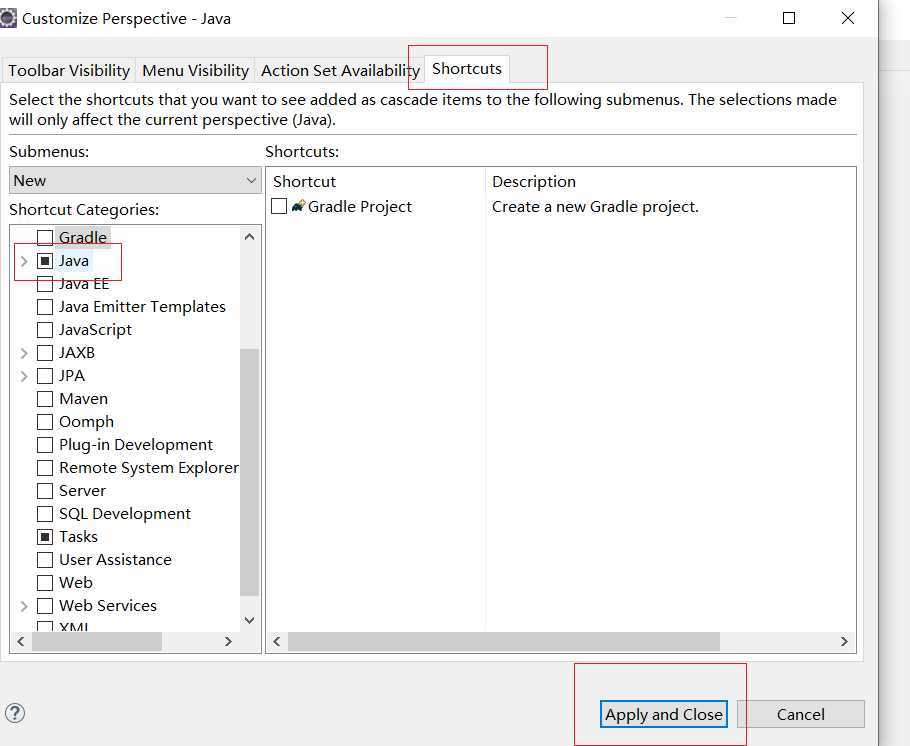Expand the JPA tree node

tap(24, 376)
